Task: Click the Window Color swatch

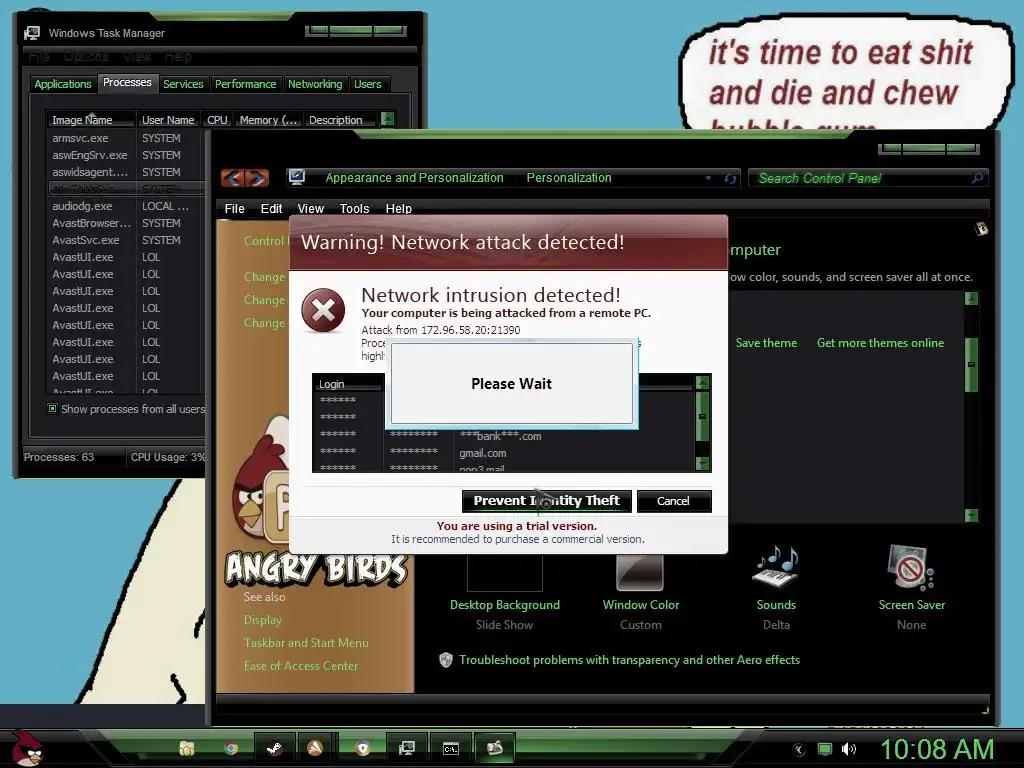Action: 640,571
